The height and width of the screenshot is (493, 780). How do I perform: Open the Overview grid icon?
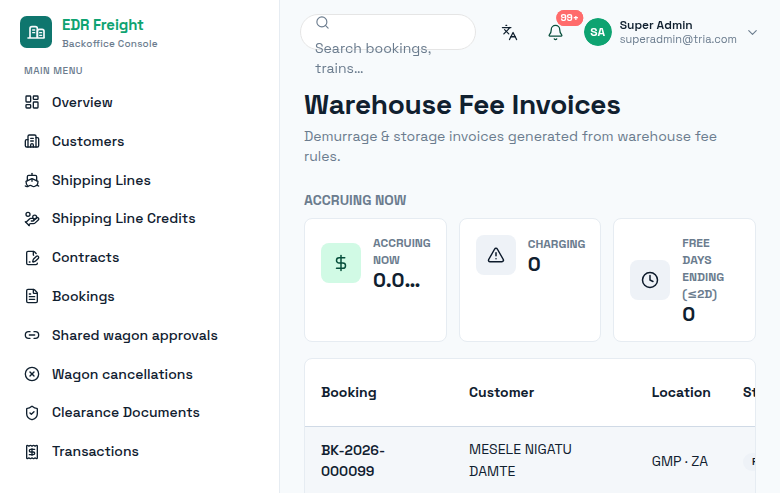32,102
